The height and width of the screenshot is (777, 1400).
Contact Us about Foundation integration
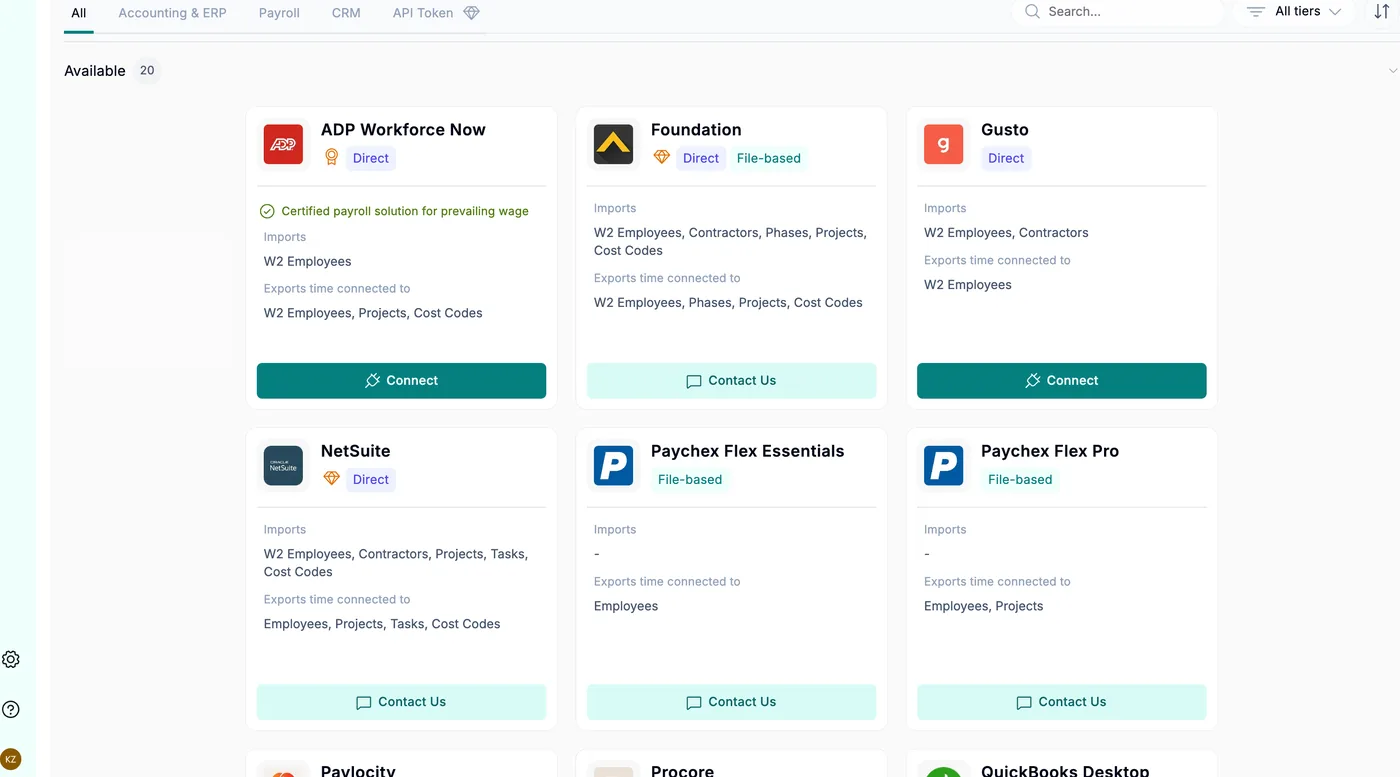point(731,381)
